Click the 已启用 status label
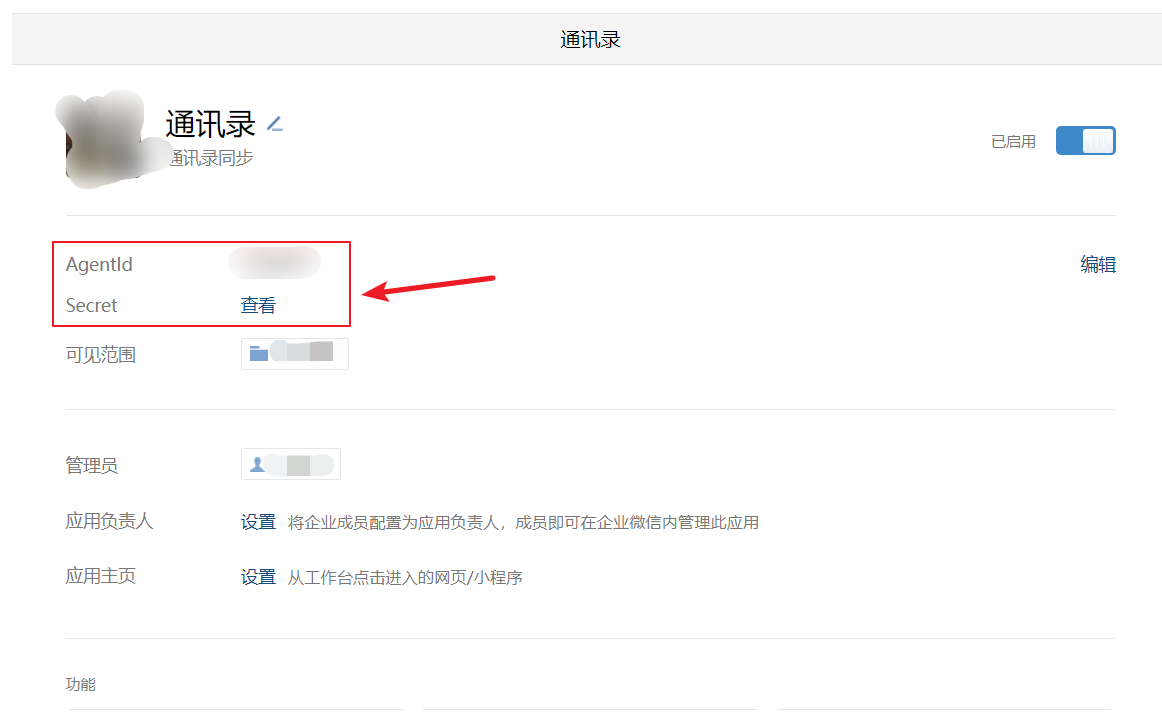 click(1013, 141)
